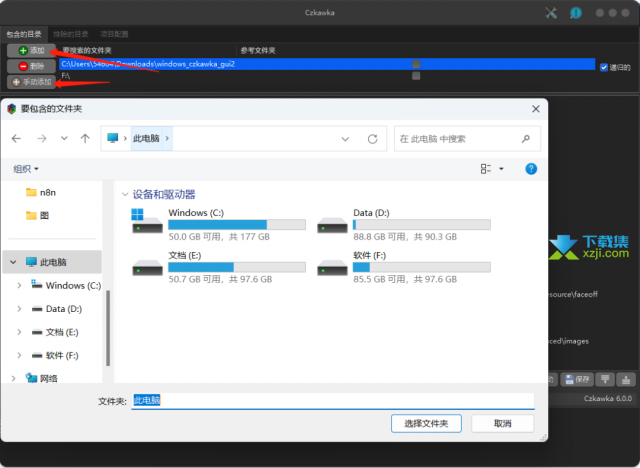Expand 文档 (E:) in the tree
This screenshot has height=468, width=640.
pyautogui.click(x=19, y=332)
